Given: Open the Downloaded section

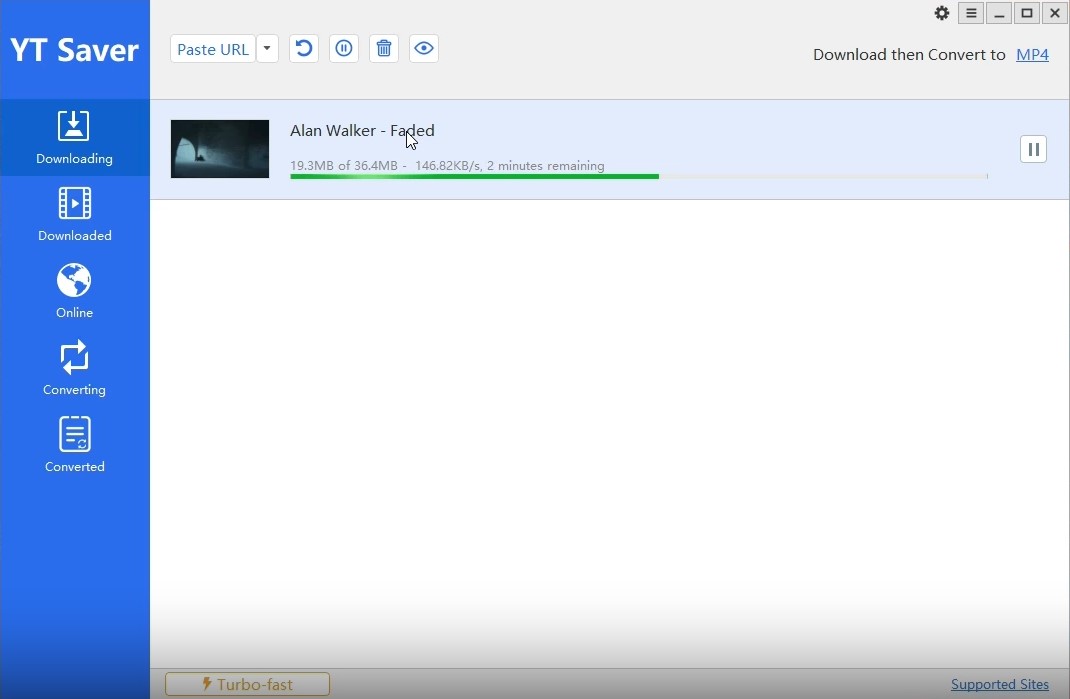Looking at the screenshot, I should 74,214.
